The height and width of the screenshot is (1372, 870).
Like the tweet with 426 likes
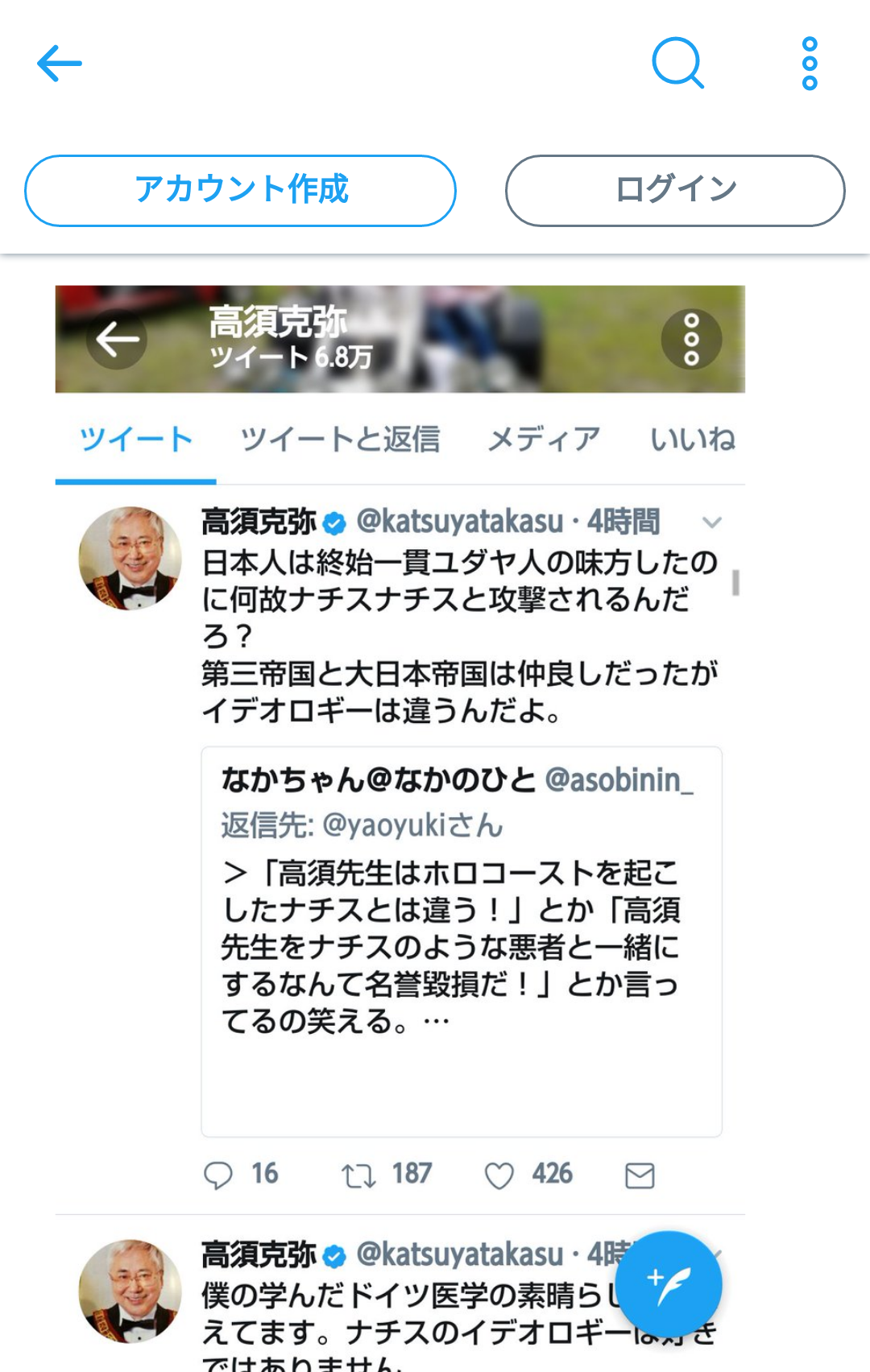pos(499,1176)
